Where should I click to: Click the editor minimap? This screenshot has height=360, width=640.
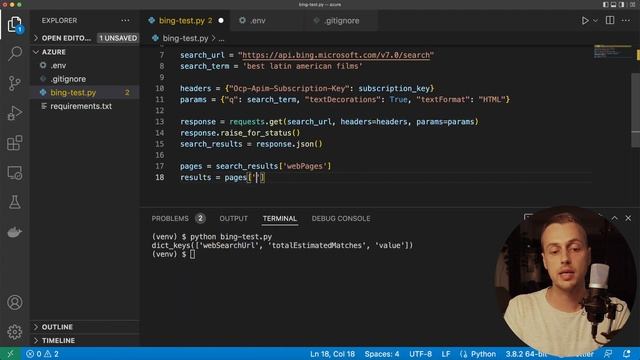(613, 52)
